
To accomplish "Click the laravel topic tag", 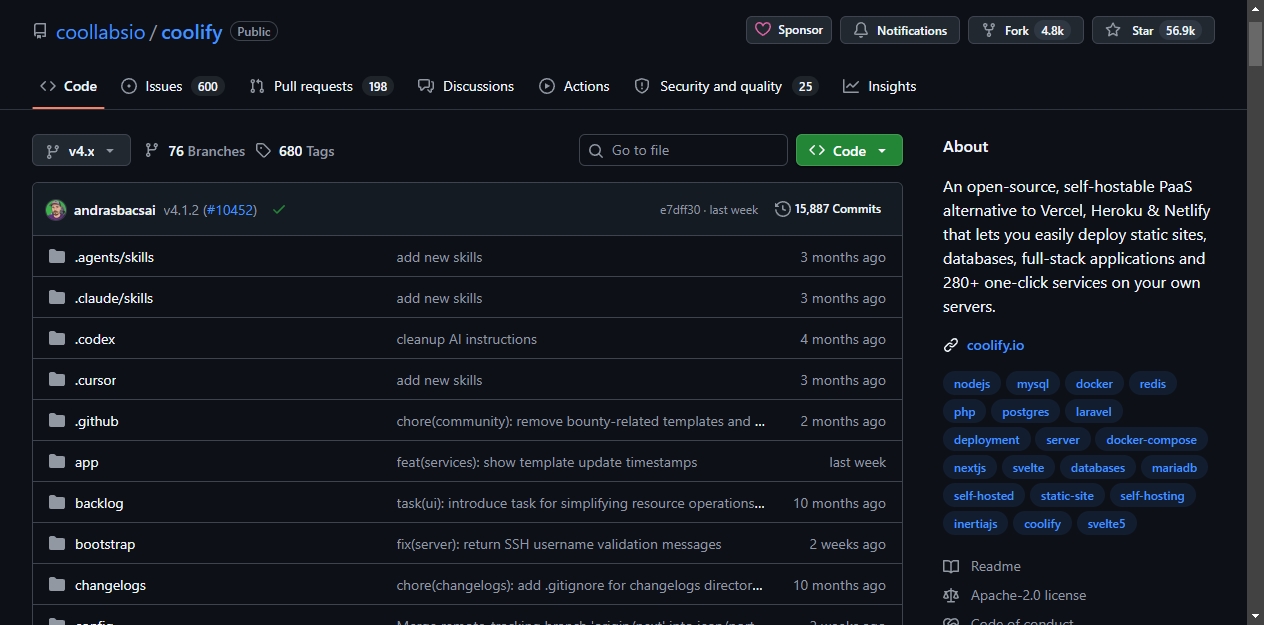I will pos(1094,412).
